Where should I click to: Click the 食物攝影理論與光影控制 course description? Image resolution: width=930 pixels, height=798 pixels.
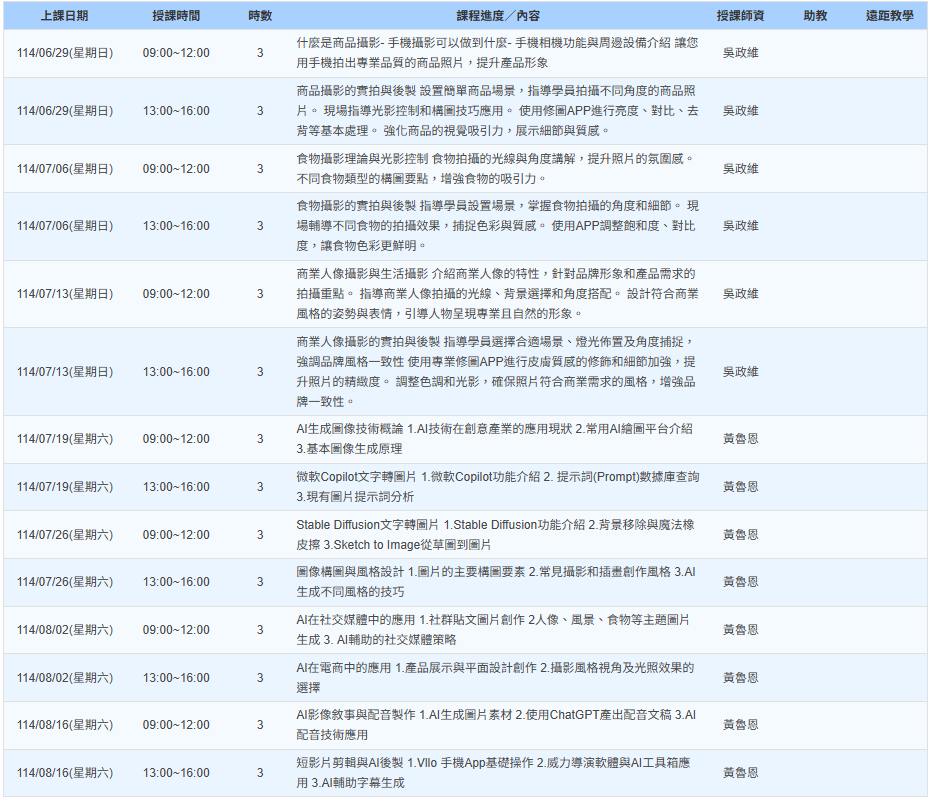(x=497, y=169)
